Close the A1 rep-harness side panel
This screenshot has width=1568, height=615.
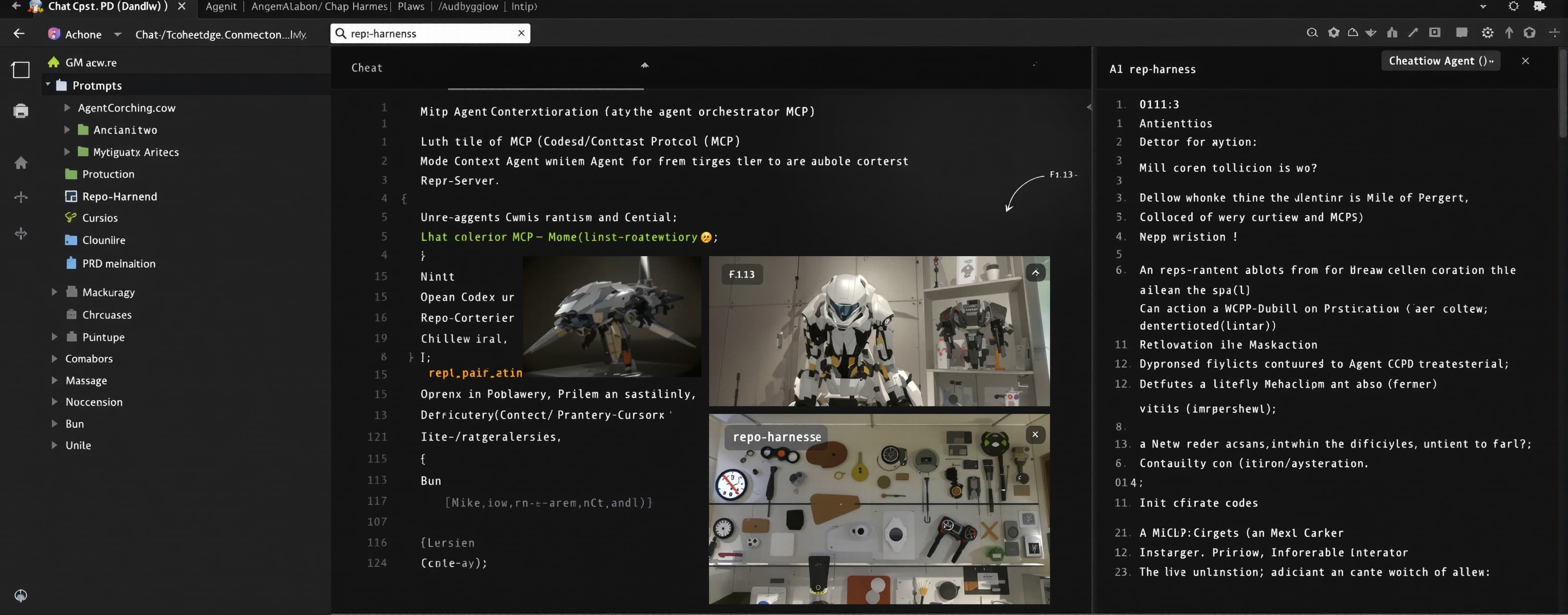pyautogui.click(x=1525, y=61)
